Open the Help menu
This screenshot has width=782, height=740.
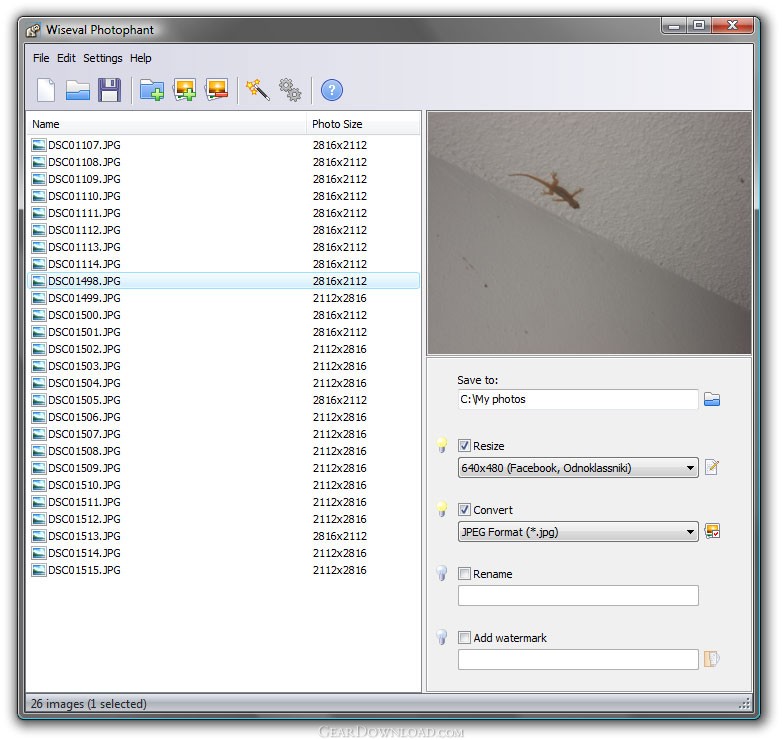[x=141, y=58]
